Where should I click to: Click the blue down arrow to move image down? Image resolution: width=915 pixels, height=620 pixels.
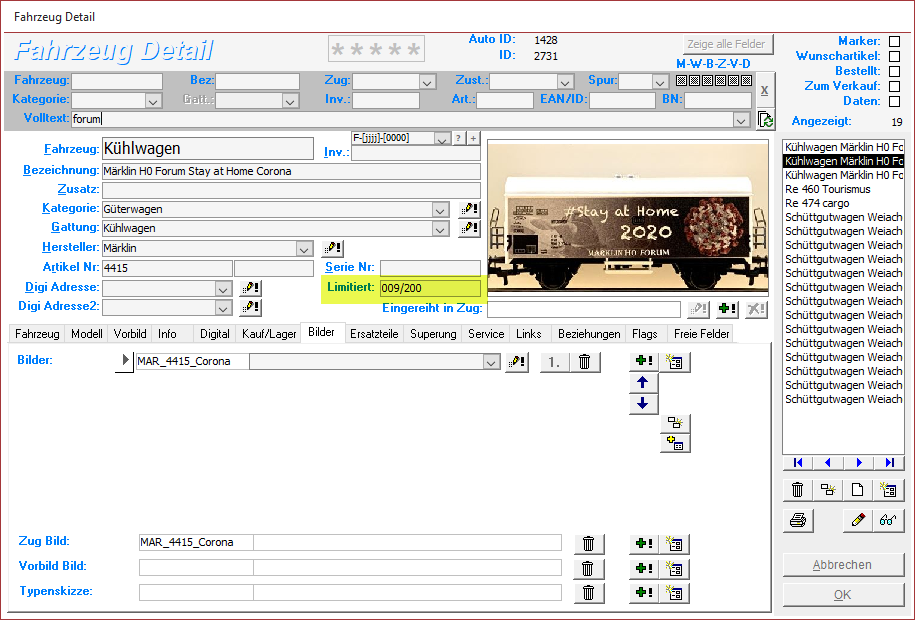(x=642, y=403)
